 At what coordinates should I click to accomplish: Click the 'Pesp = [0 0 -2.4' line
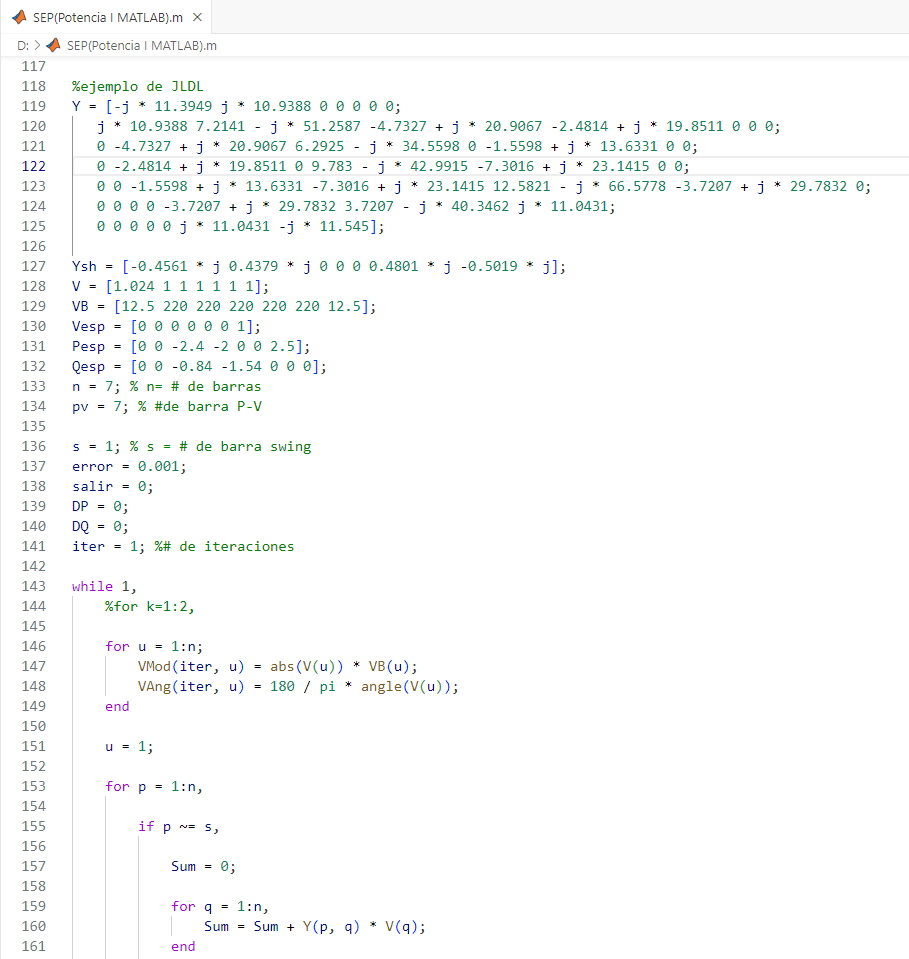pos(191,346)
